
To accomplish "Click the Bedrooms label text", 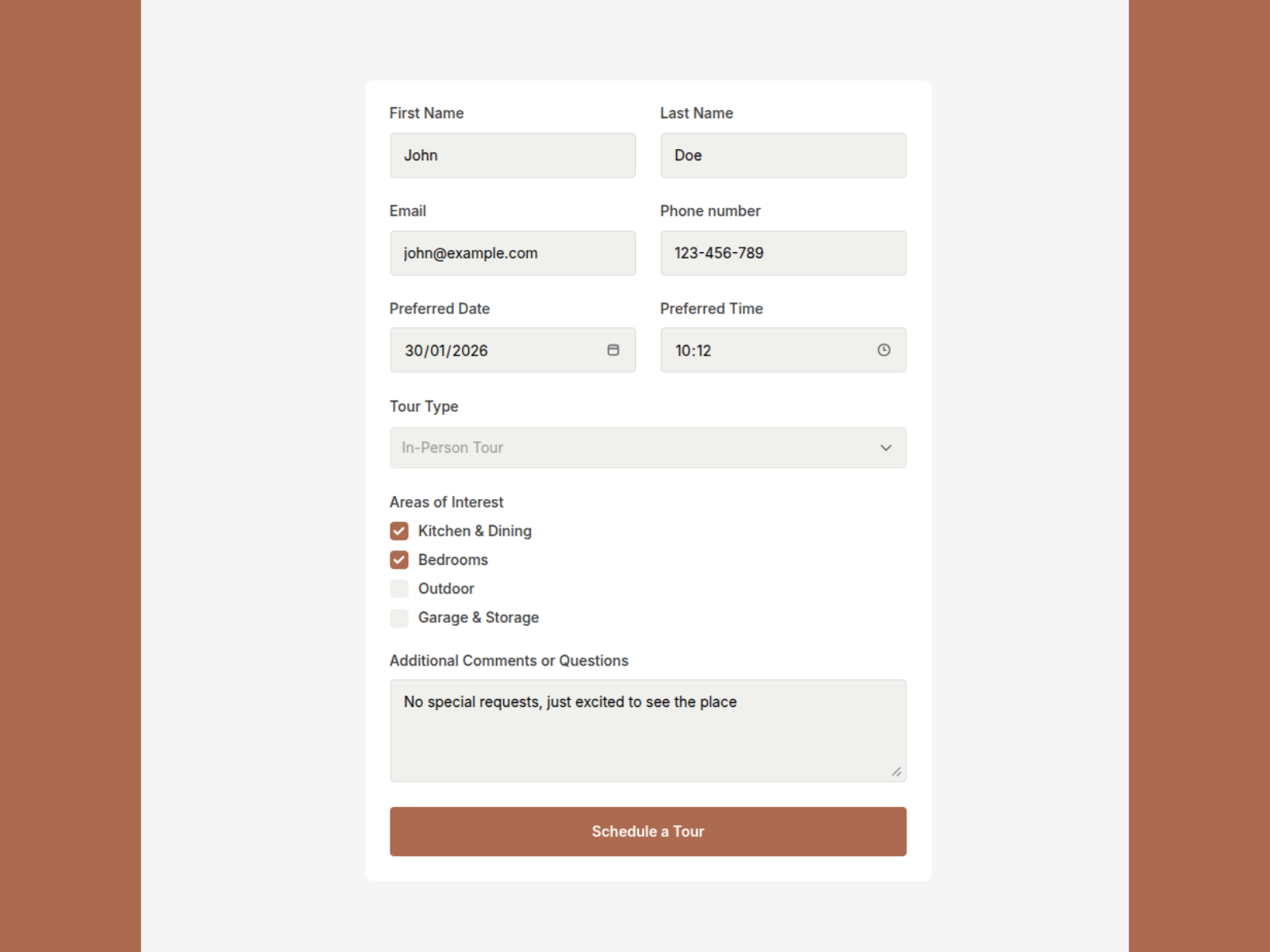I will pos(452,560).
